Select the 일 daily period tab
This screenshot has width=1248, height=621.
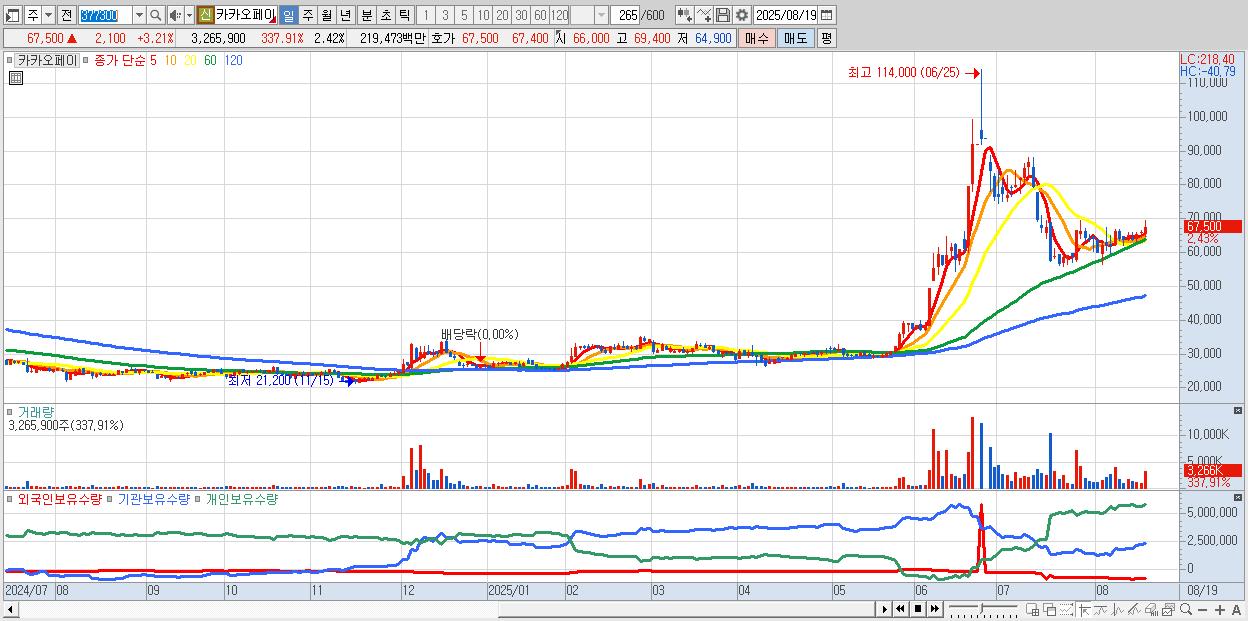click(289, 15)
